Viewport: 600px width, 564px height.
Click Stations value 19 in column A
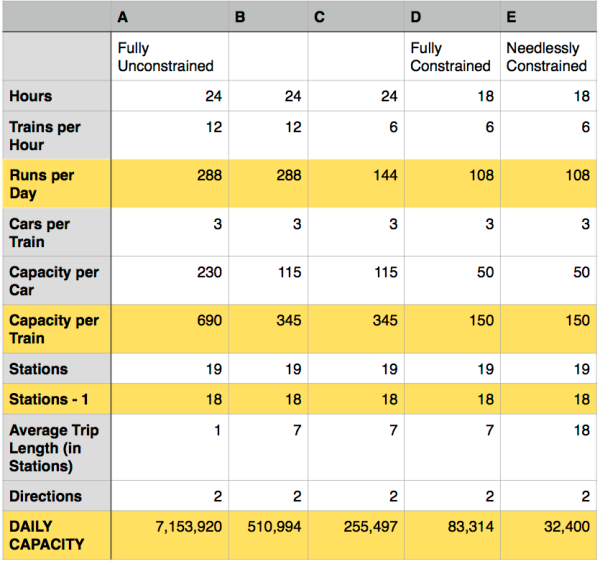click(x=214, y=369)
